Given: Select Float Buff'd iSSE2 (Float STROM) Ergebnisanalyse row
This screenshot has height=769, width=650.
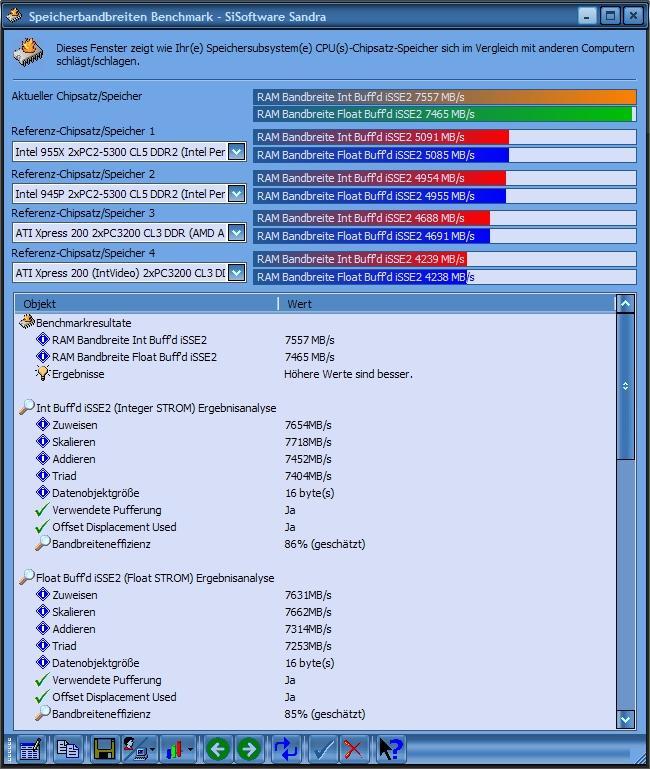Looking at the screenshot, I should pyautogui.click(x=315, y=578).
